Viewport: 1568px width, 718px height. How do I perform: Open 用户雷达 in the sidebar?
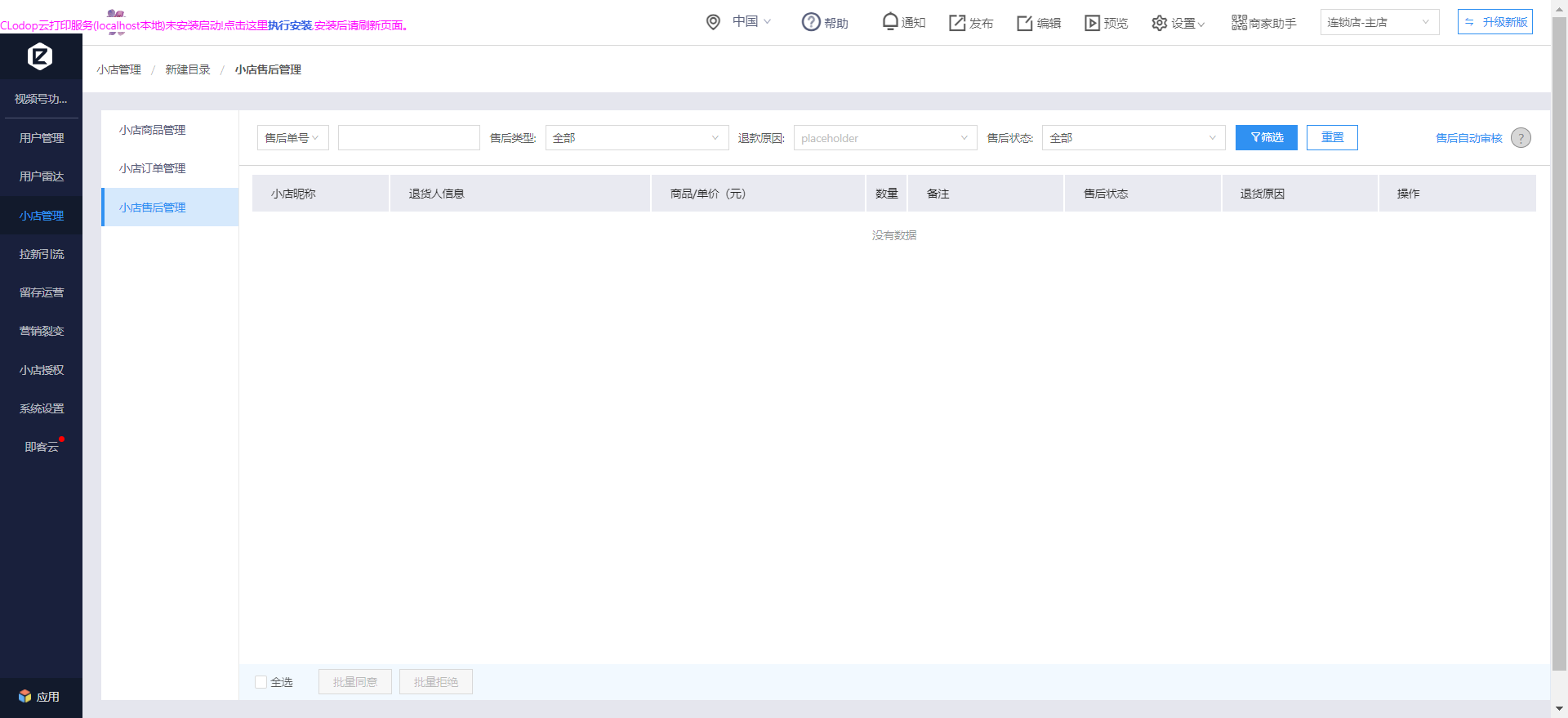coord(41,176)
